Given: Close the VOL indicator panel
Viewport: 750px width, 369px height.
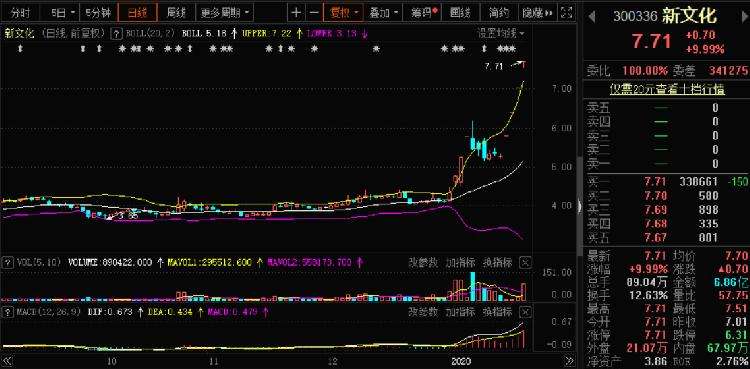Looking at the screenshot, I should 525,262.
